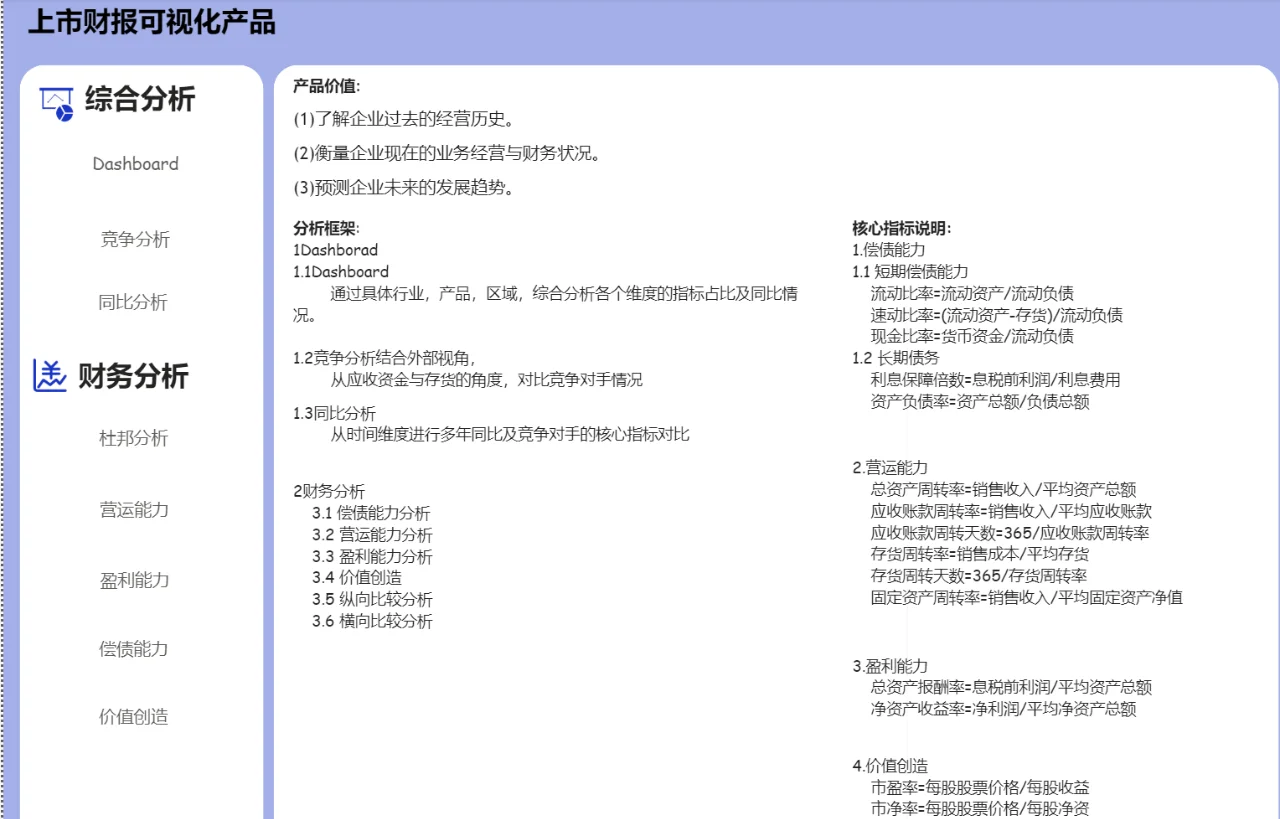Navigate to 盈利能力 in the sidebar
1280x819 pixels.
134,580
